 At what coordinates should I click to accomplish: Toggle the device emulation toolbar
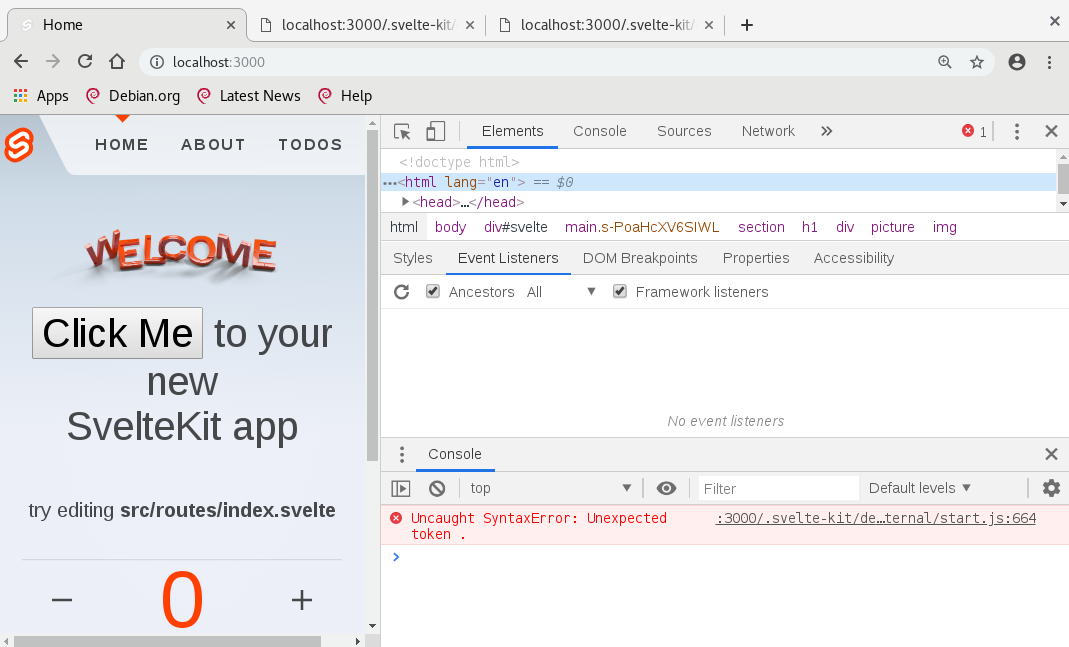[x=434, y=131]
